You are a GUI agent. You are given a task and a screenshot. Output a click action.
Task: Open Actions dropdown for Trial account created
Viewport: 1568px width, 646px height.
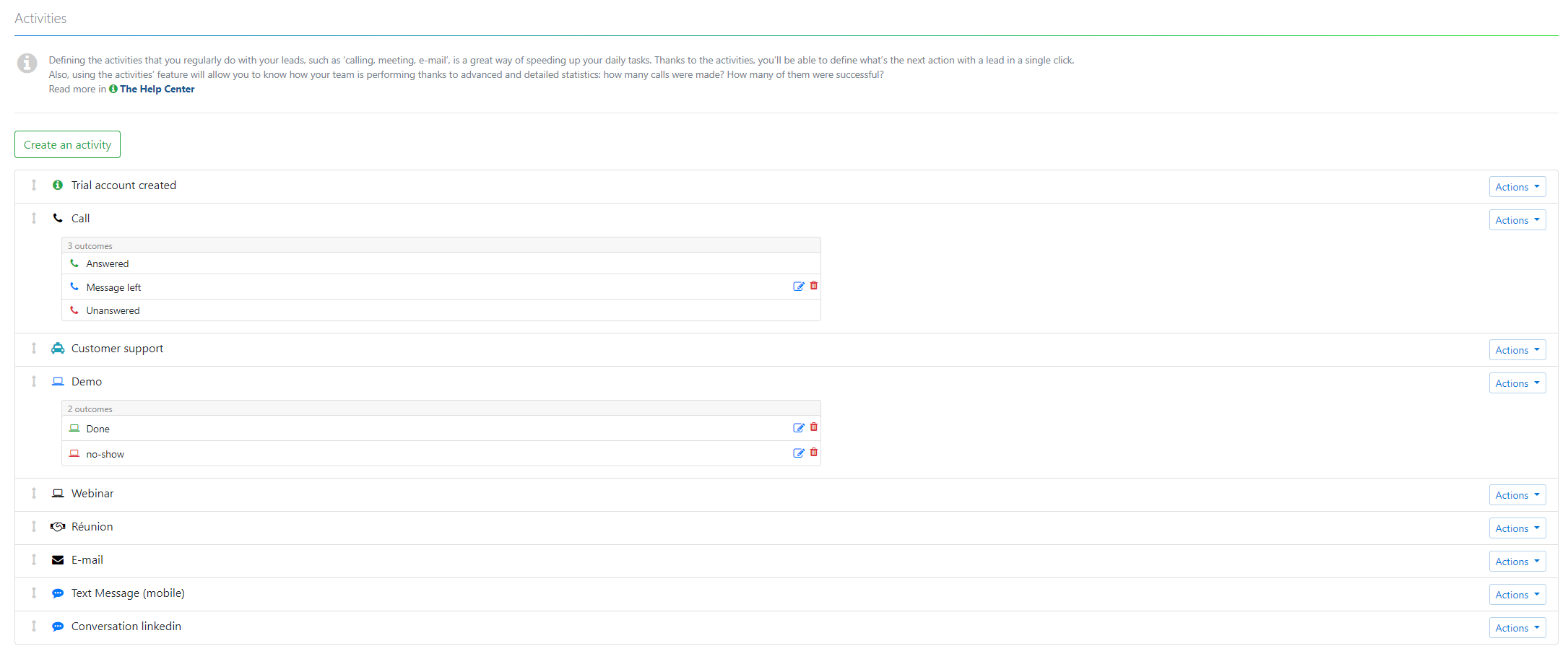[1517, 187]
